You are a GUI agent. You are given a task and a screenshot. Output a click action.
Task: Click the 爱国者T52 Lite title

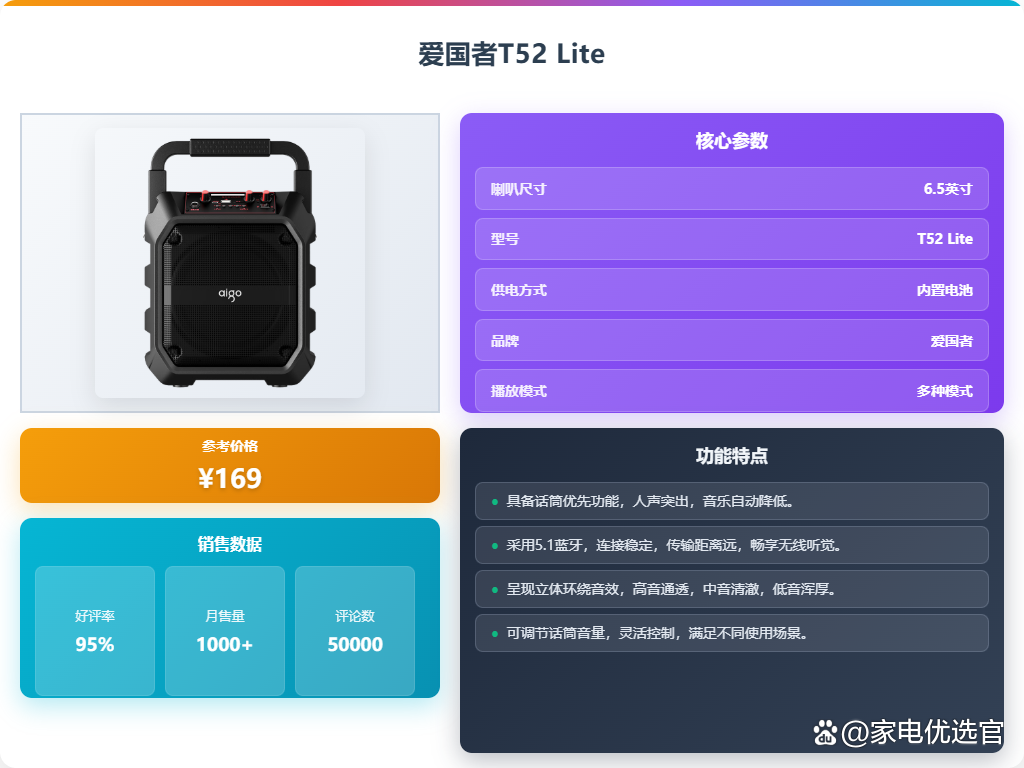(511, 54)
